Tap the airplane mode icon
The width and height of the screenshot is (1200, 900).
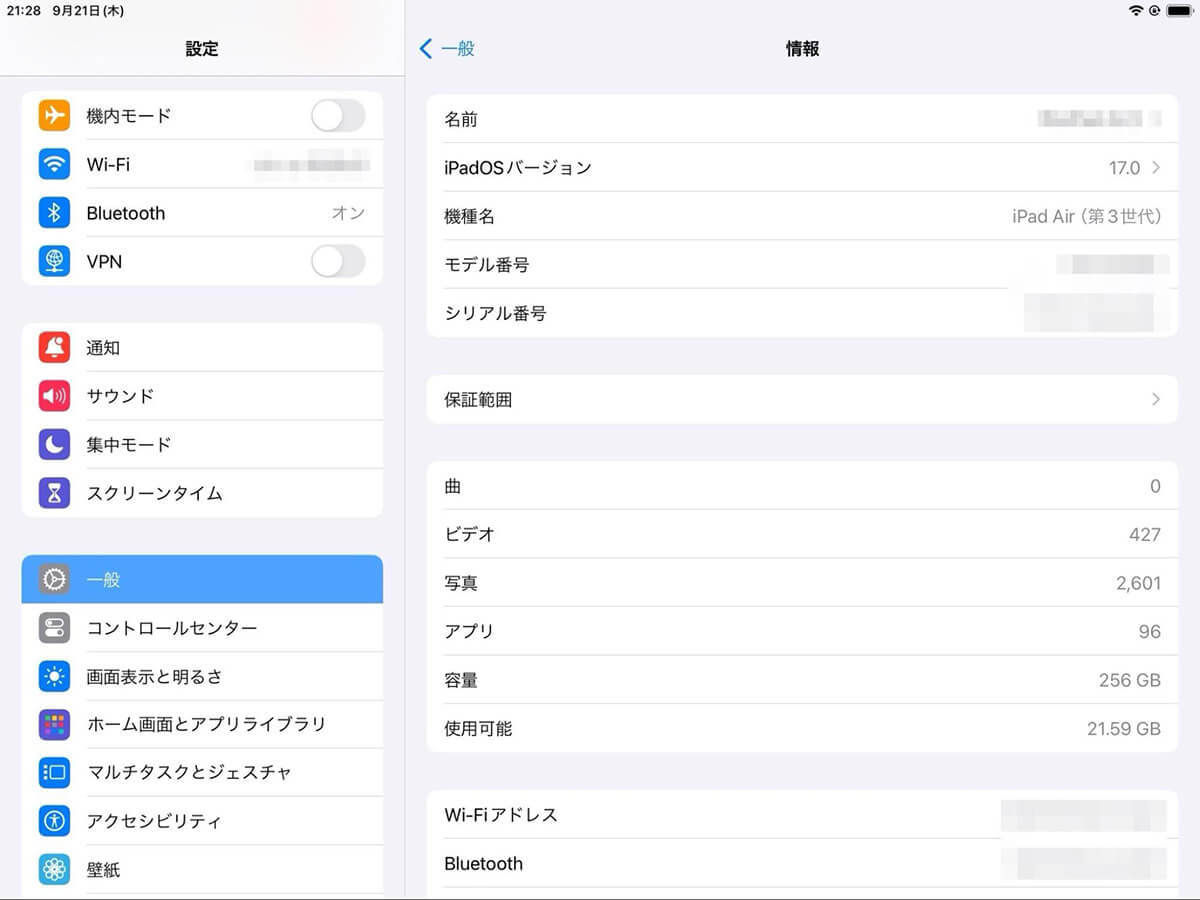click(x=54, y=115)
